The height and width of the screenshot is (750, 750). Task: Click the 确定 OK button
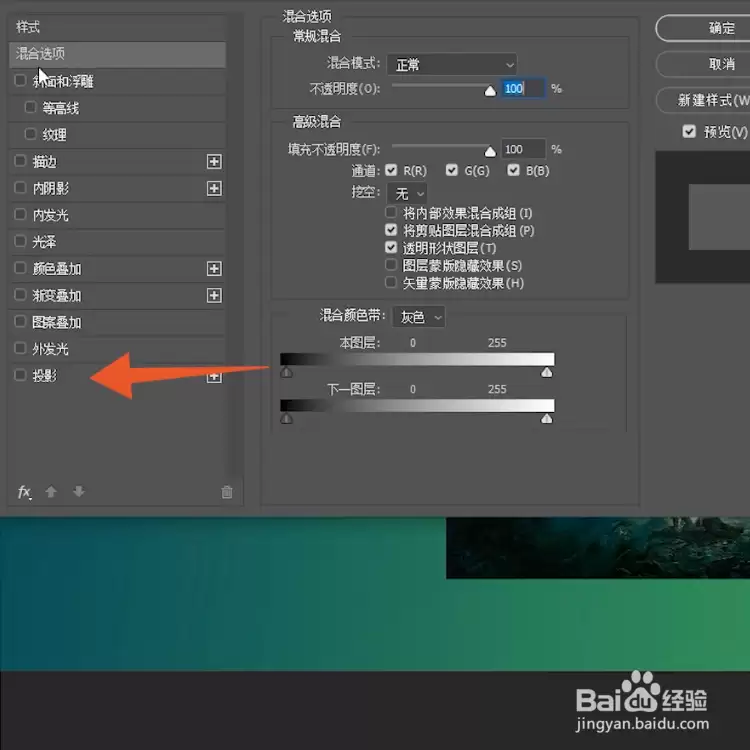point(703,28)
